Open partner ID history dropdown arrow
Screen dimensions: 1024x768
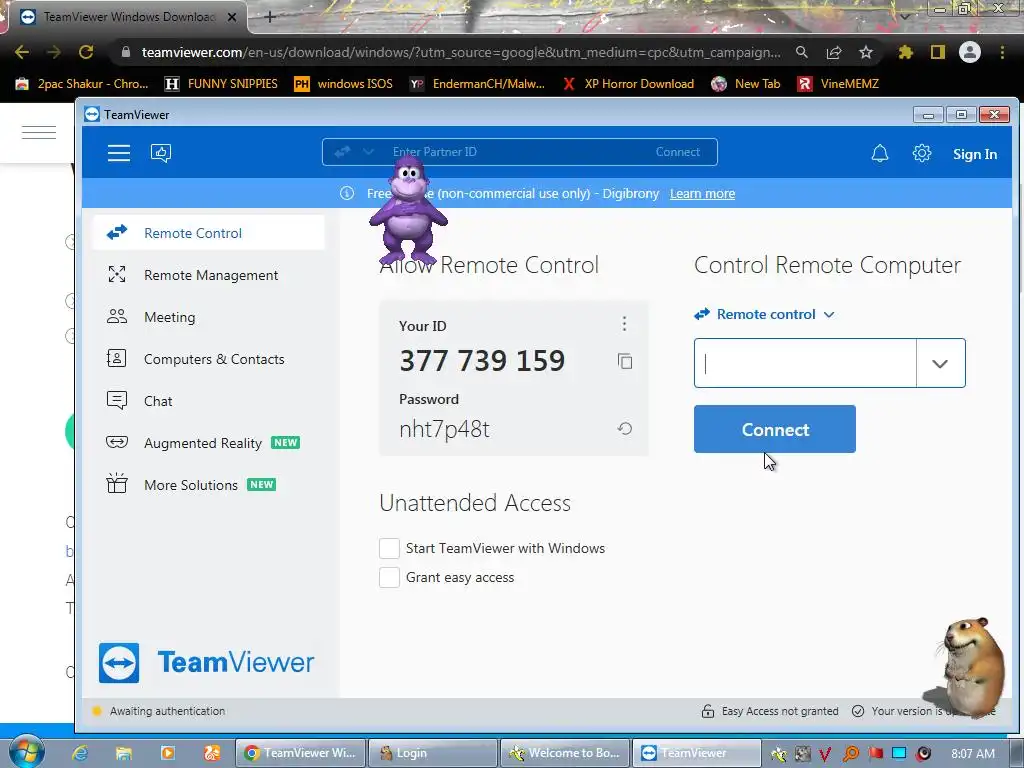tap(940, 363)
